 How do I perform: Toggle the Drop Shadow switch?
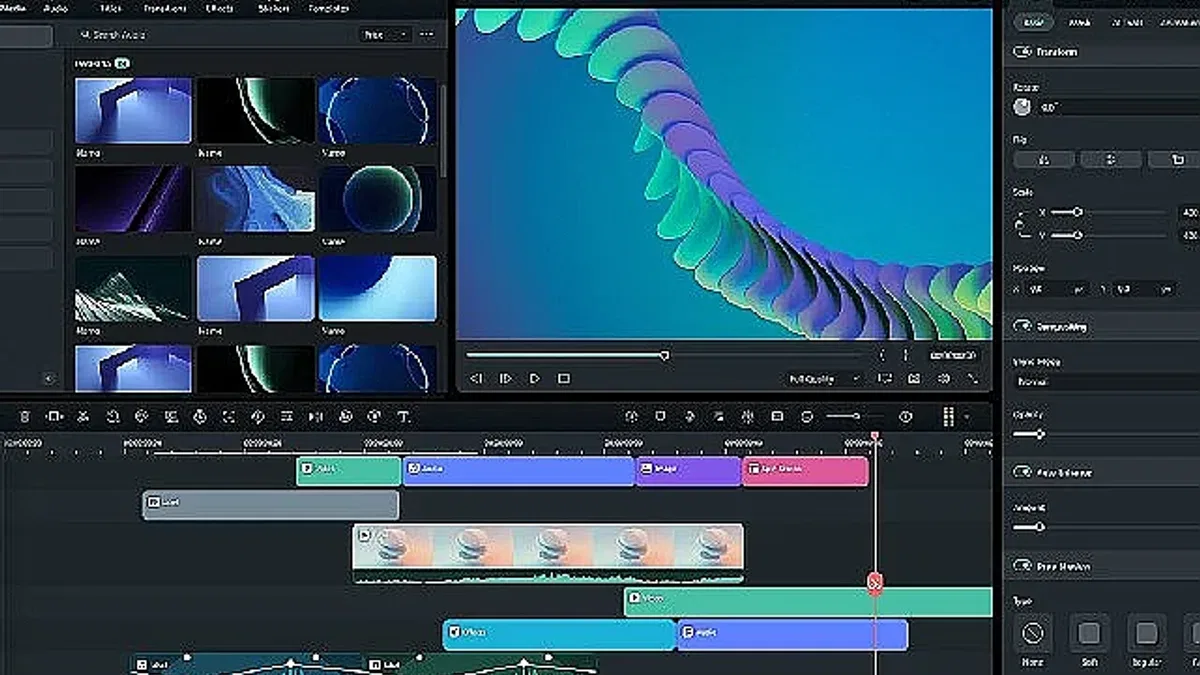point(1023,566)
